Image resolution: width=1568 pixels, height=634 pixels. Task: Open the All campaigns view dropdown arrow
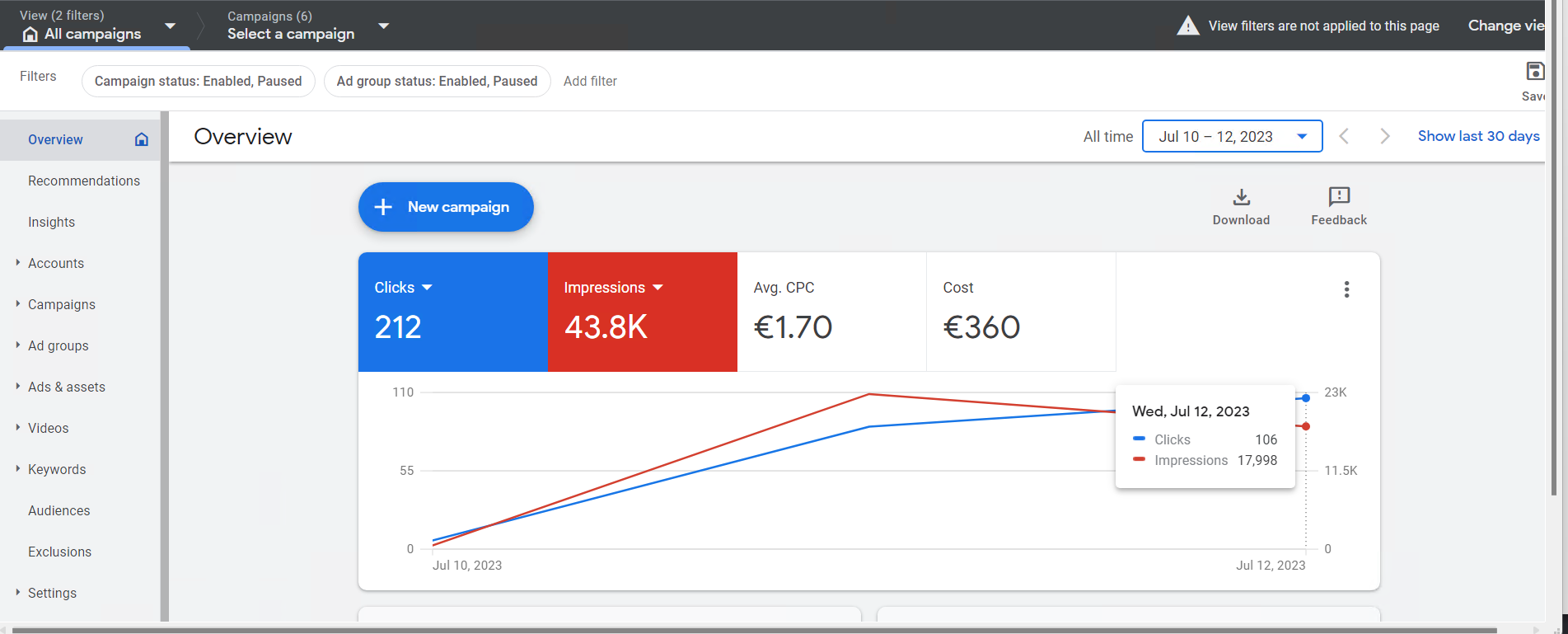[x=171, y=26]
